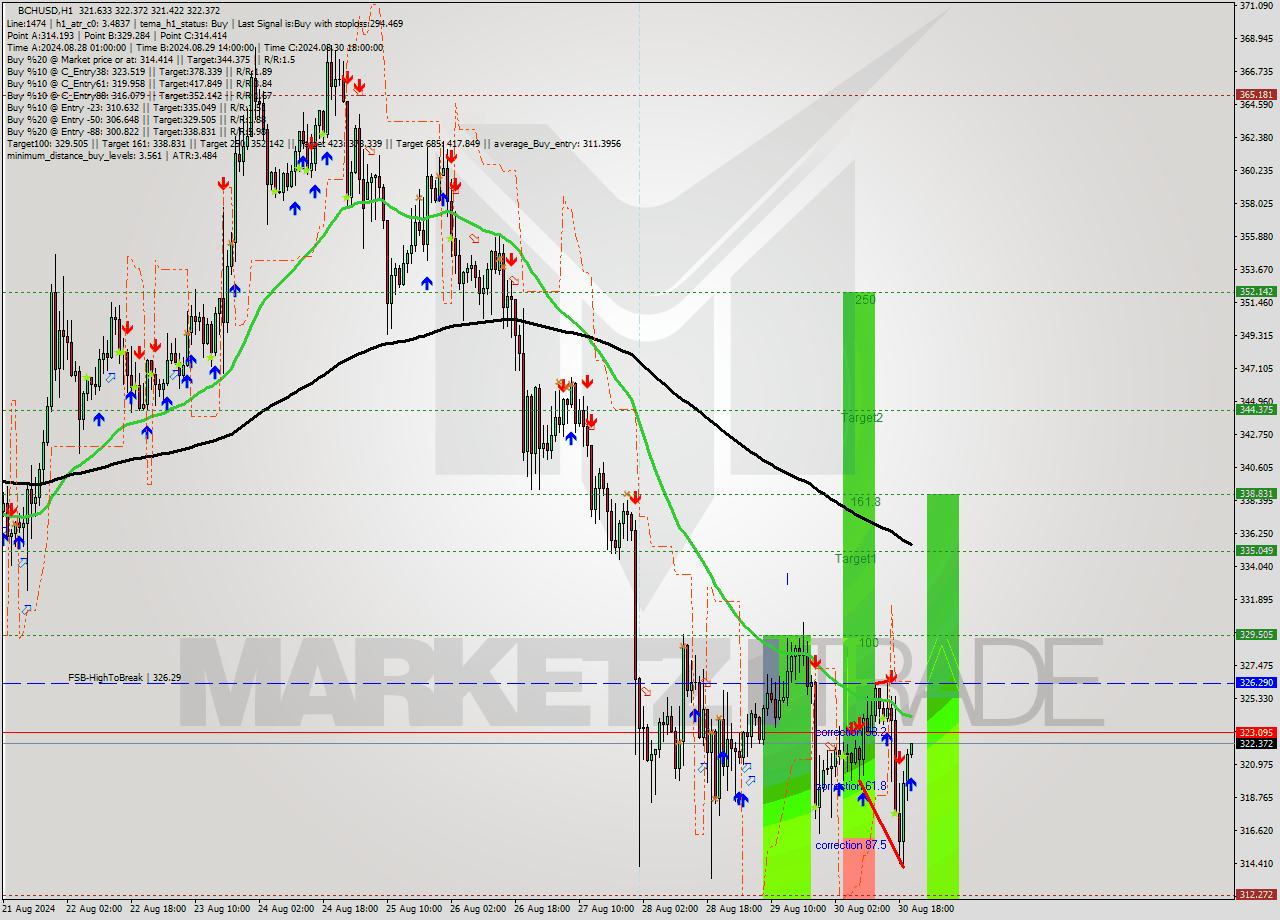Select the green 352.142 price level tag
Image resolution: width=1280 pixels, height=920 pixels.
pyautogui.click(x=1256, y=292)
